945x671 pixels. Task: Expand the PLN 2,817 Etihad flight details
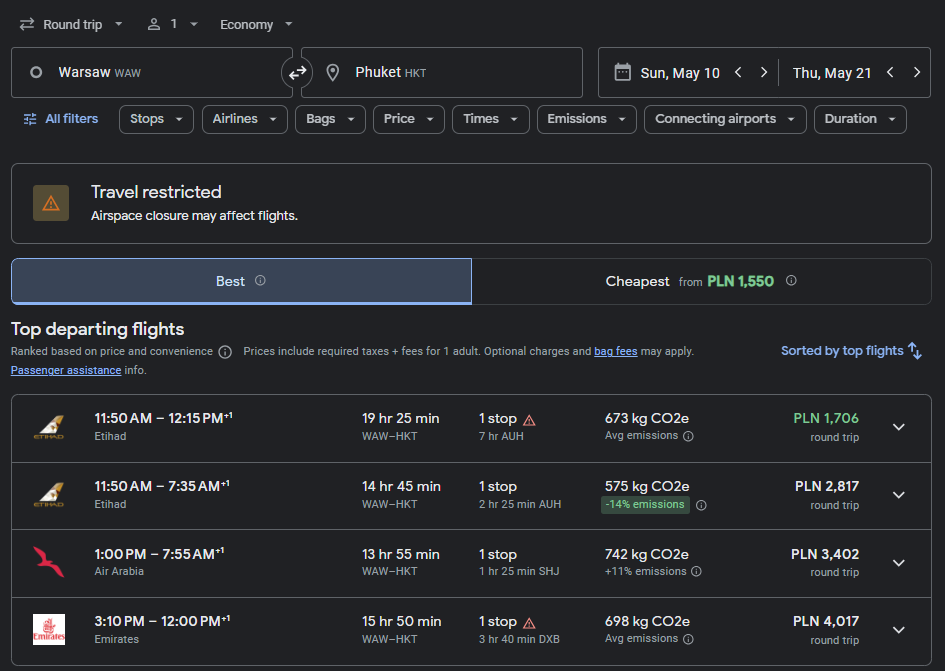[x=899, y=496]
